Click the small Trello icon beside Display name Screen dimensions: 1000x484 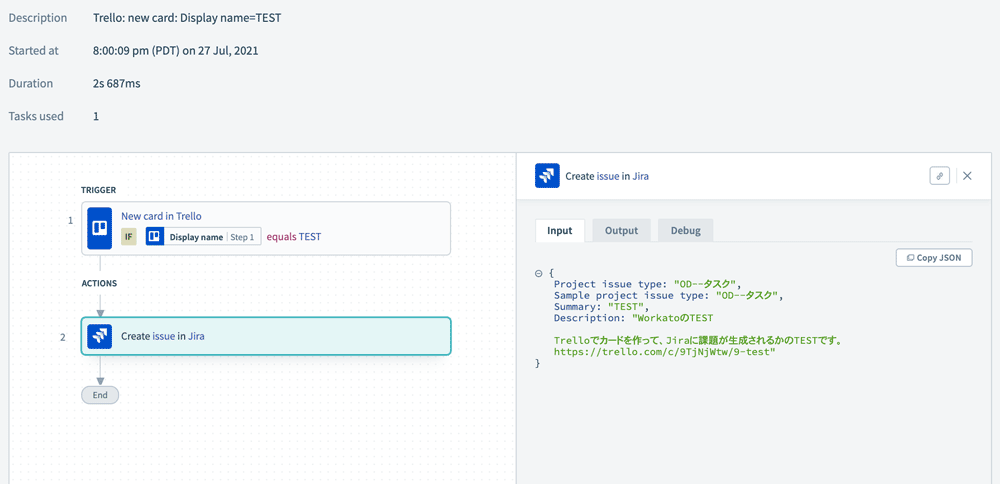154,237
